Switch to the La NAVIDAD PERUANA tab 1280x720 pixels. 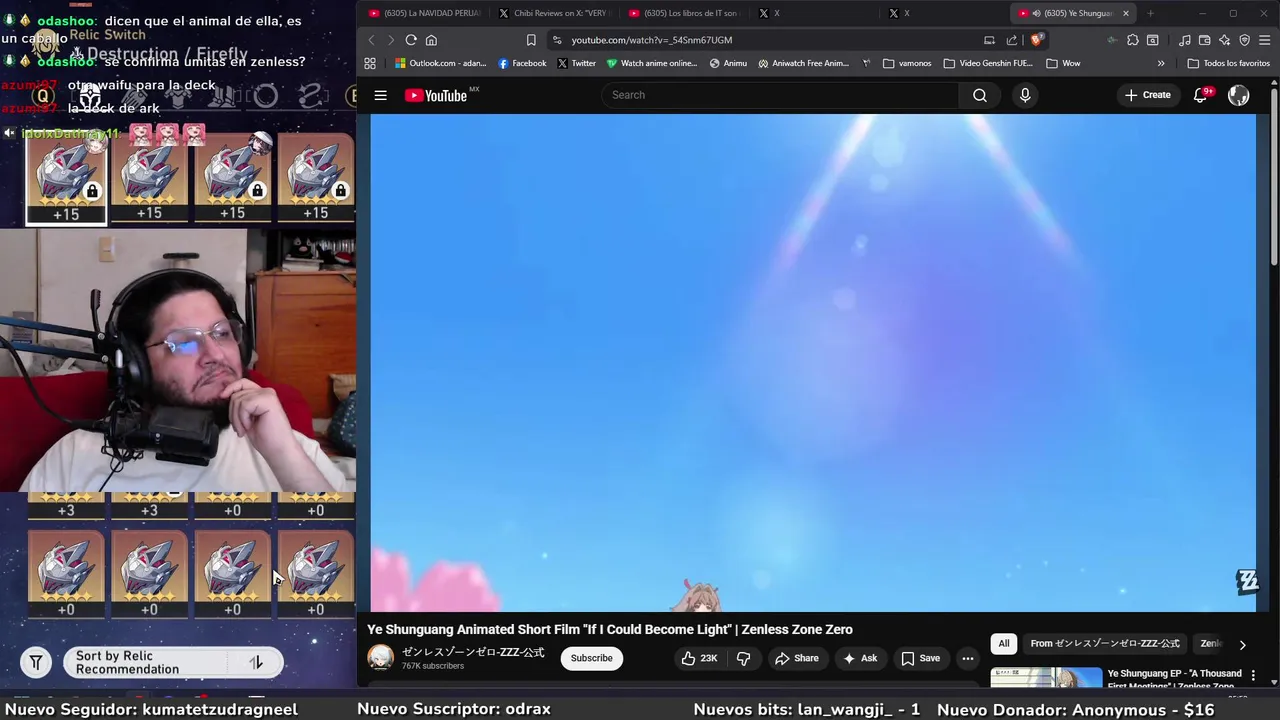coord(424,13)
